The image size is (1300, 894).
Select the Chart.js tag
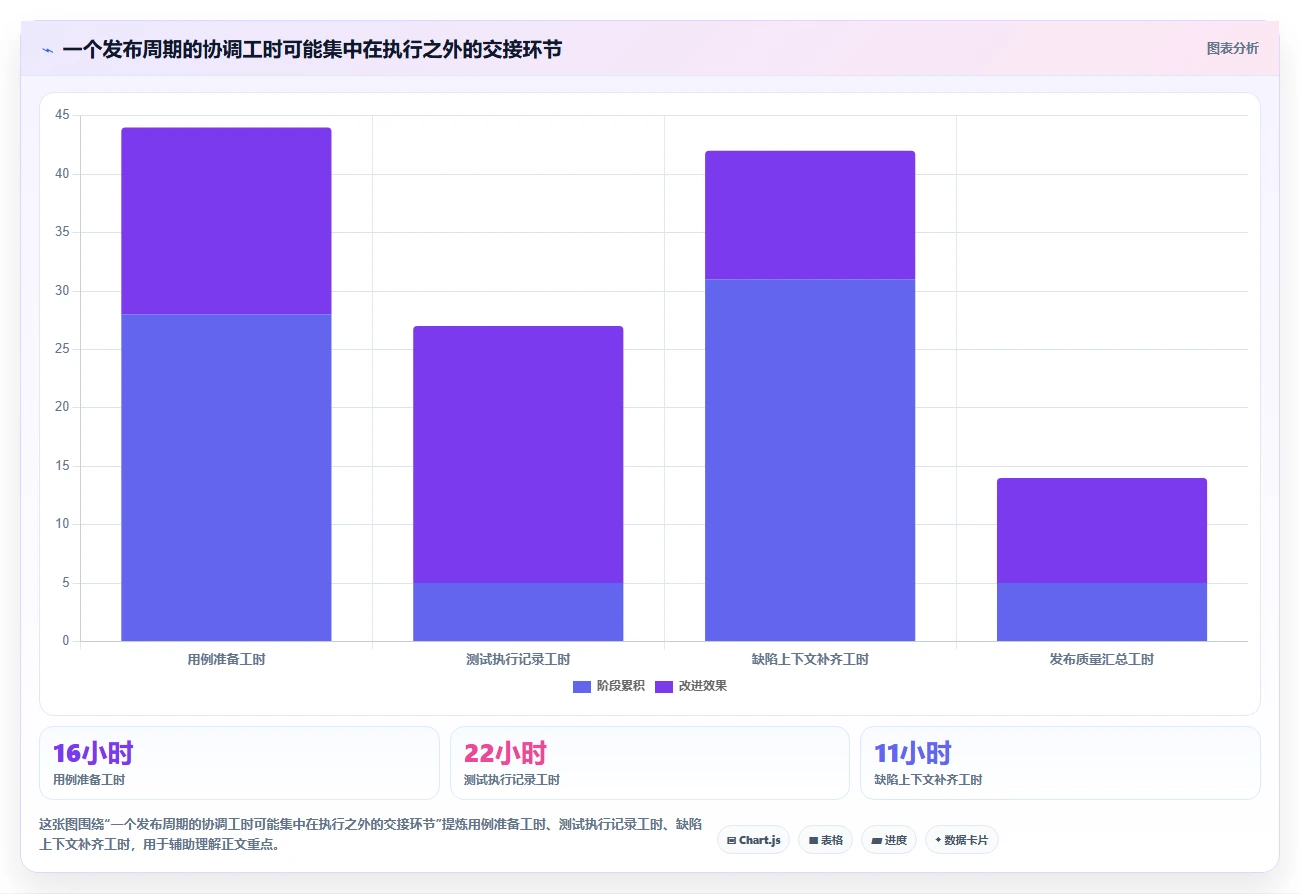tap(753, 840)
